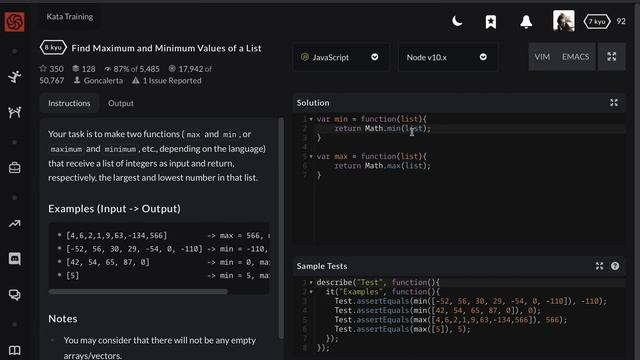Click the Notes heading

point(62,319)
